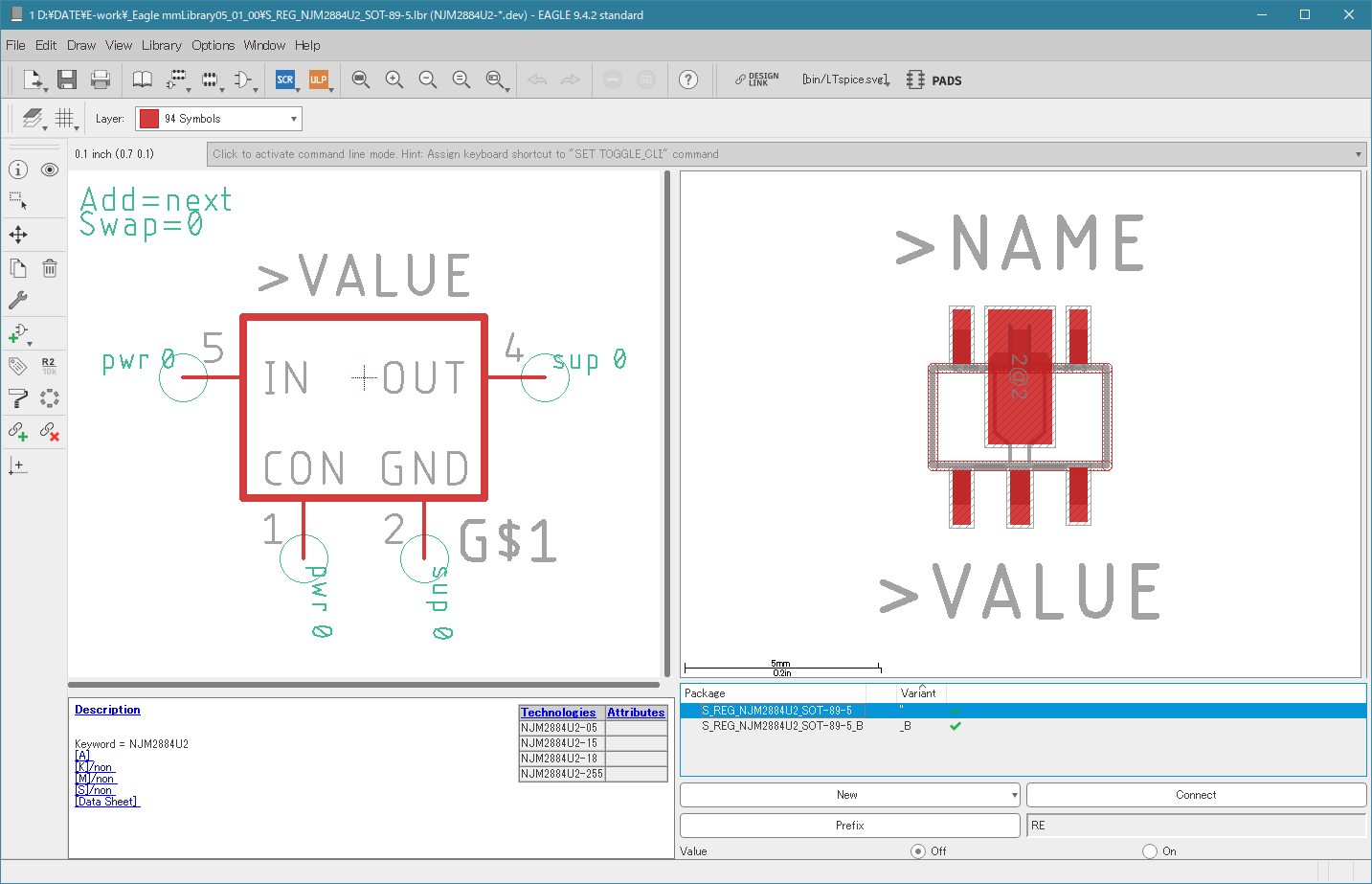This screenshot has width=1372, height=884.
Task: Select the Move tool in sidebar
Action: (18, 235)
